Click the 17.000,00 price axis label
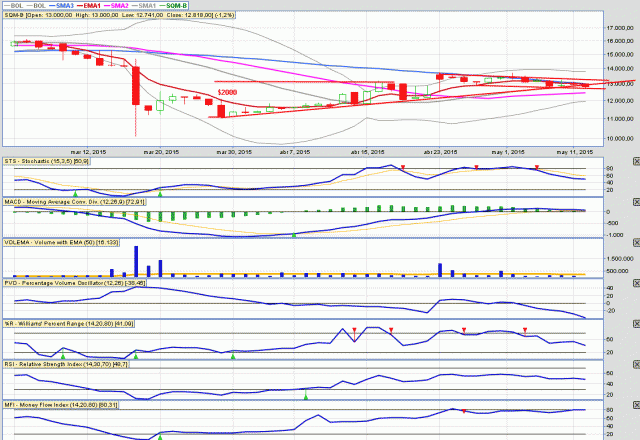The height and width of the screenshot is (440, 640). coord(620,28)
